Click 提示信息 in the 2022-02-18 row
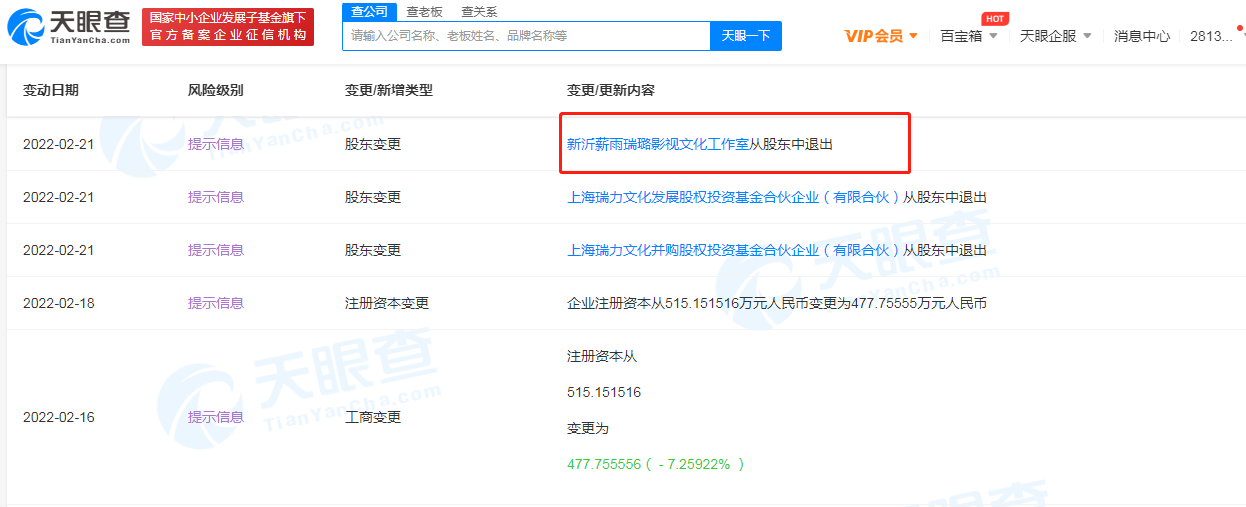The width and height of the screenshot is (1246, 507). pyautogui.click(x=216, y=303)
